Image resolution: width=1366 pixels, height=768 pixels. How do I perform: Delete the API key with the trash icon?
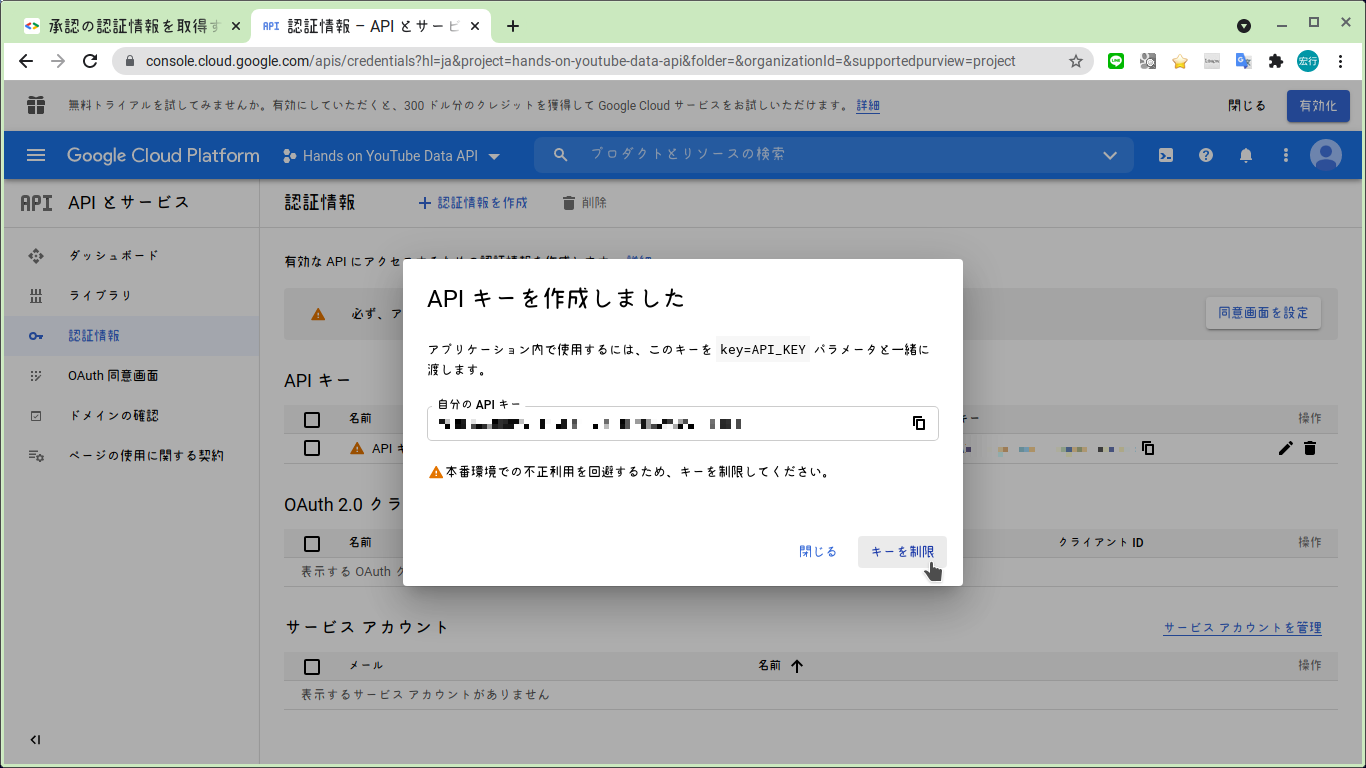(1311, 448)
